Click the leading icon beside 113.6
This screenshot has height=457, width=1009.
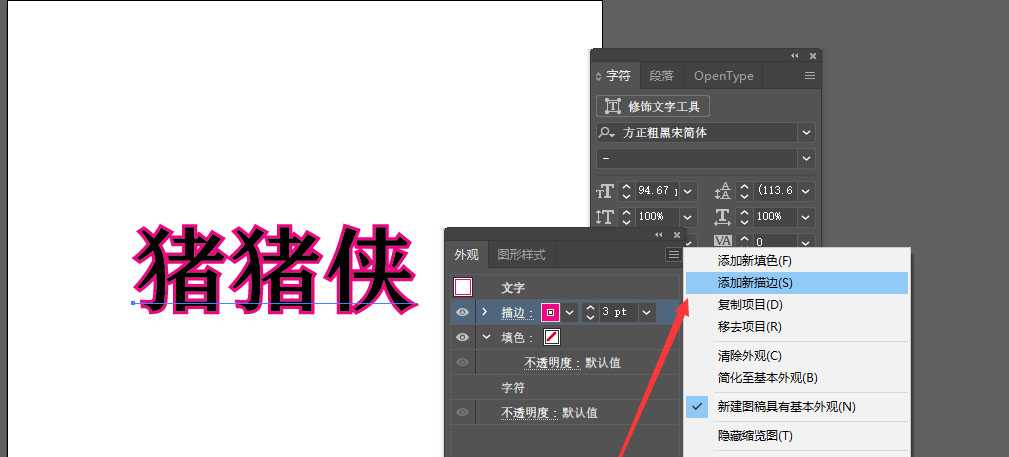point(723,191)
